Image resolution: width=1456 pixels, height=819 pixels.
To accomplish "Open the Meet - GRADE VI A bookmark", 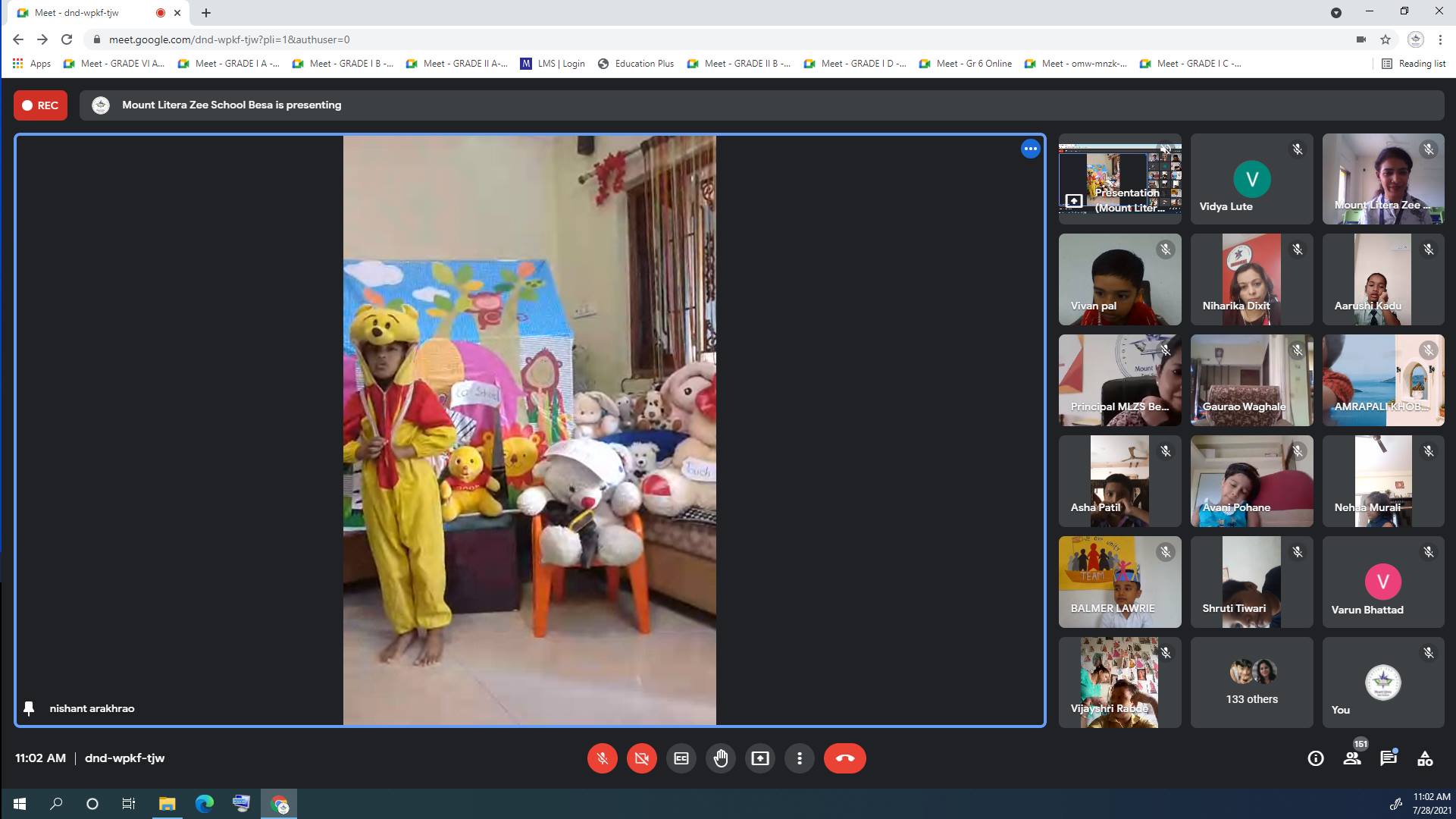I will pyautogui.click(x=114, y=64).
